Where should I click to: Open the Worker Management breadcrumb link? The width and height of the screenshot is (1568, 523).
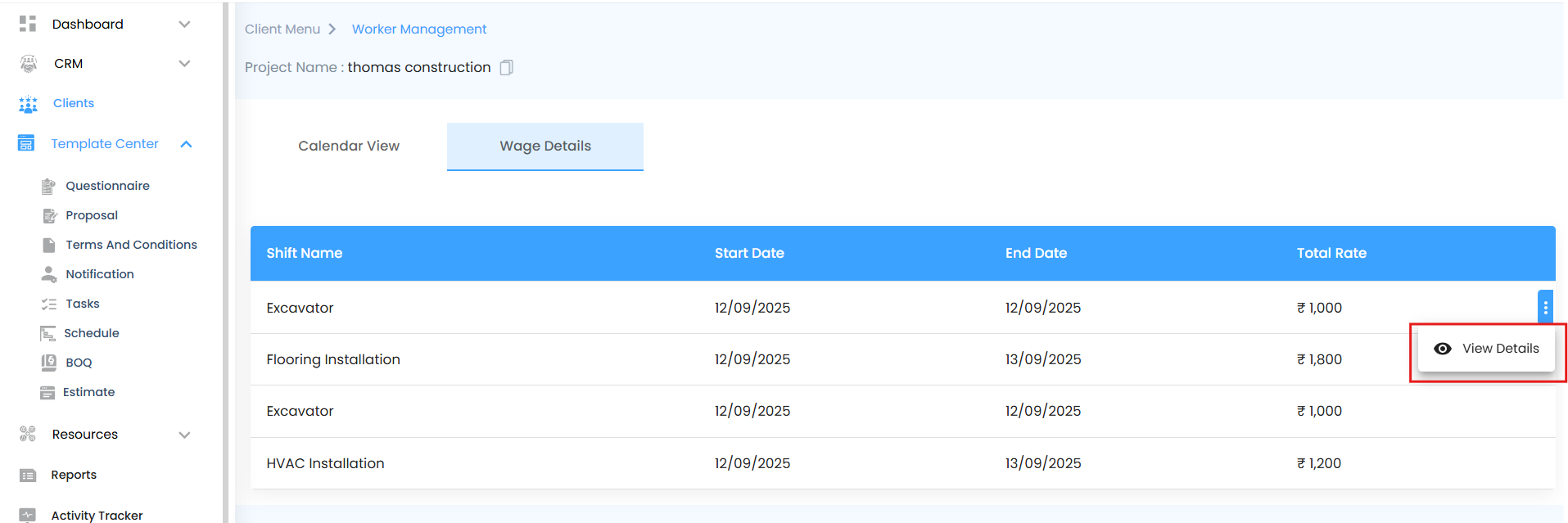419,29
